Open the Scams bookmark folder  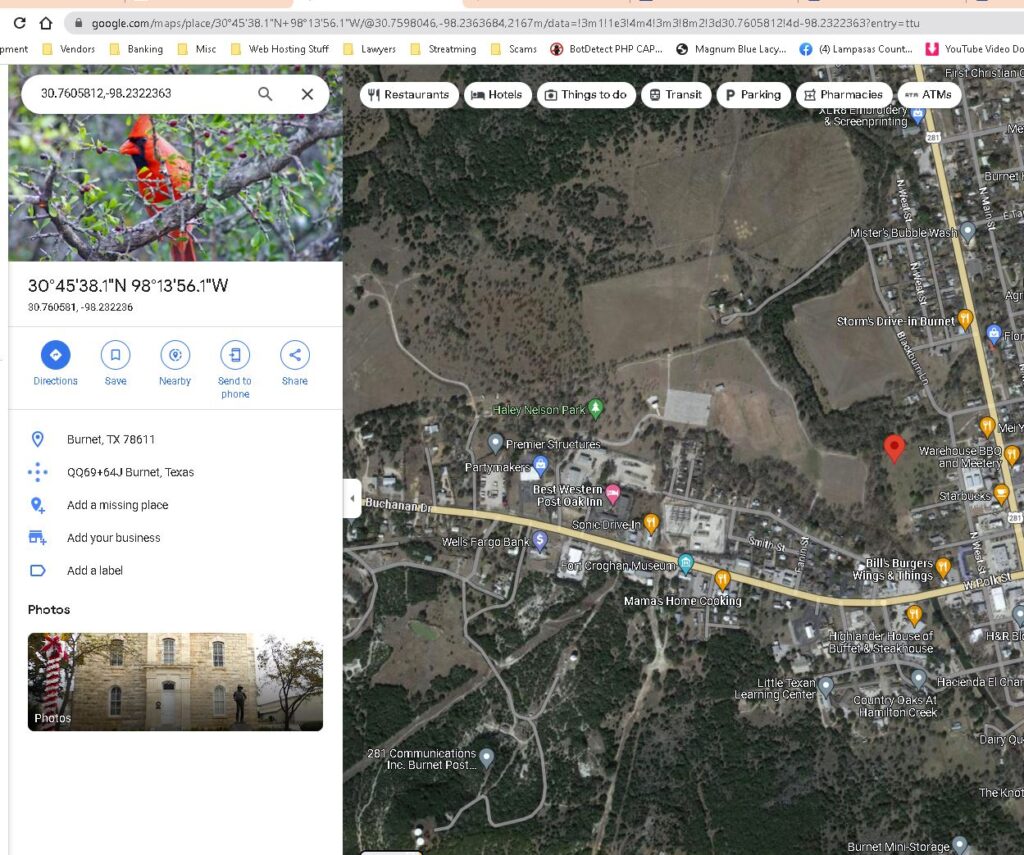pyautogui.click(x=514, y=49)
